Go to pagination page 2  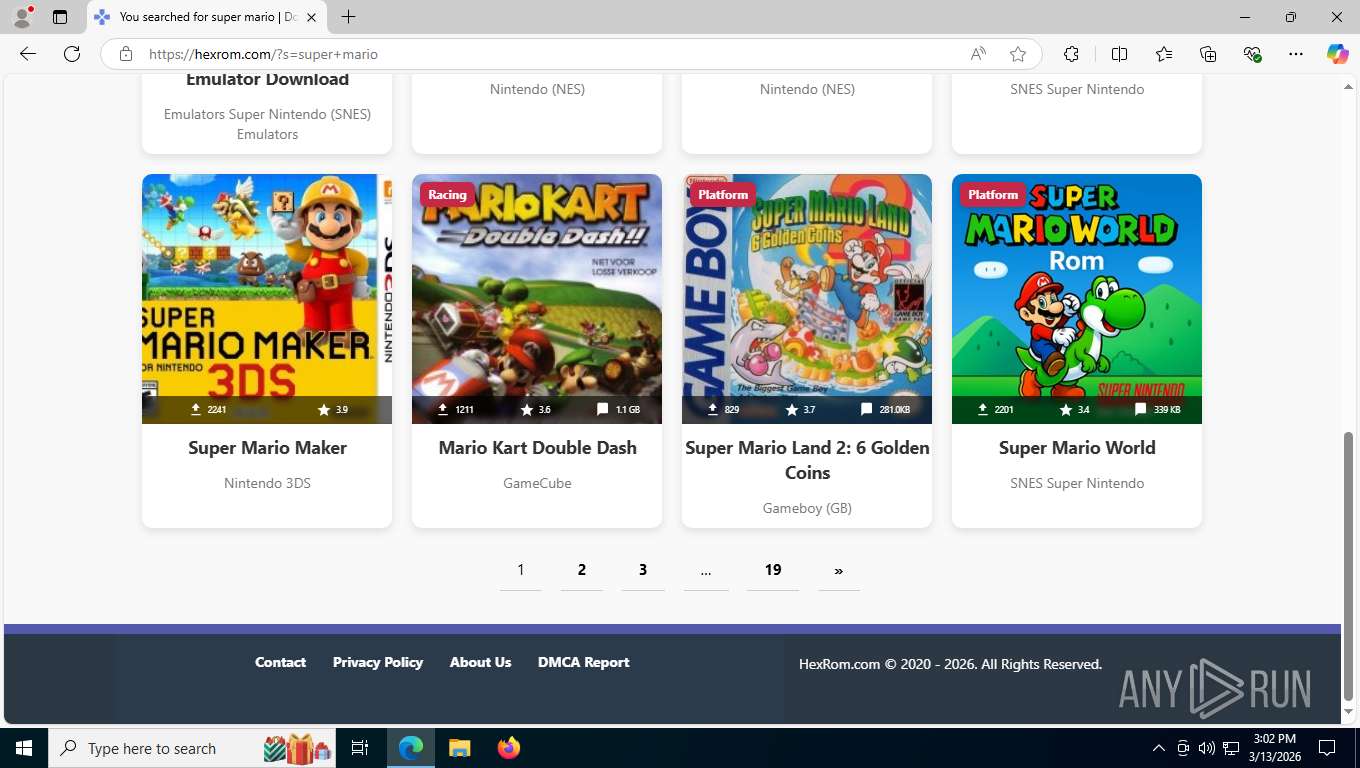[581, 570]
